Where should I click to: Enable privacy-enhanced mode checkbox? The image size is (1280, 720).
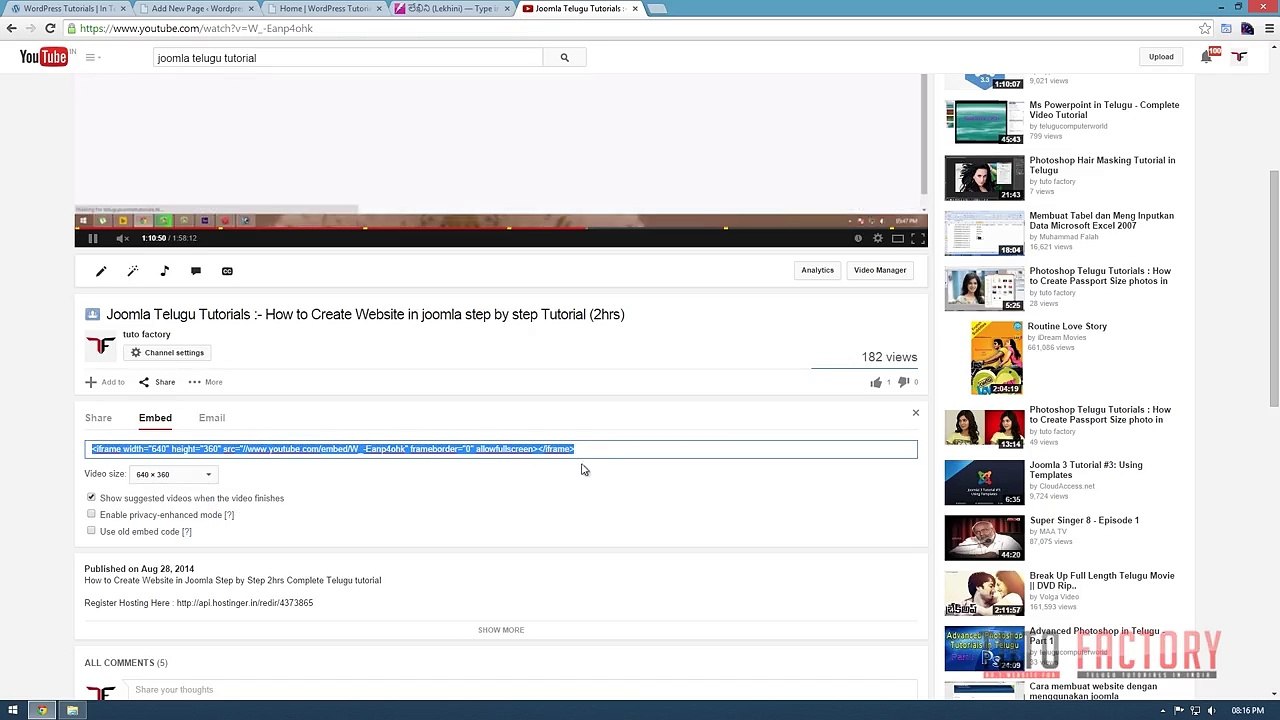click(x=91, y=514)
